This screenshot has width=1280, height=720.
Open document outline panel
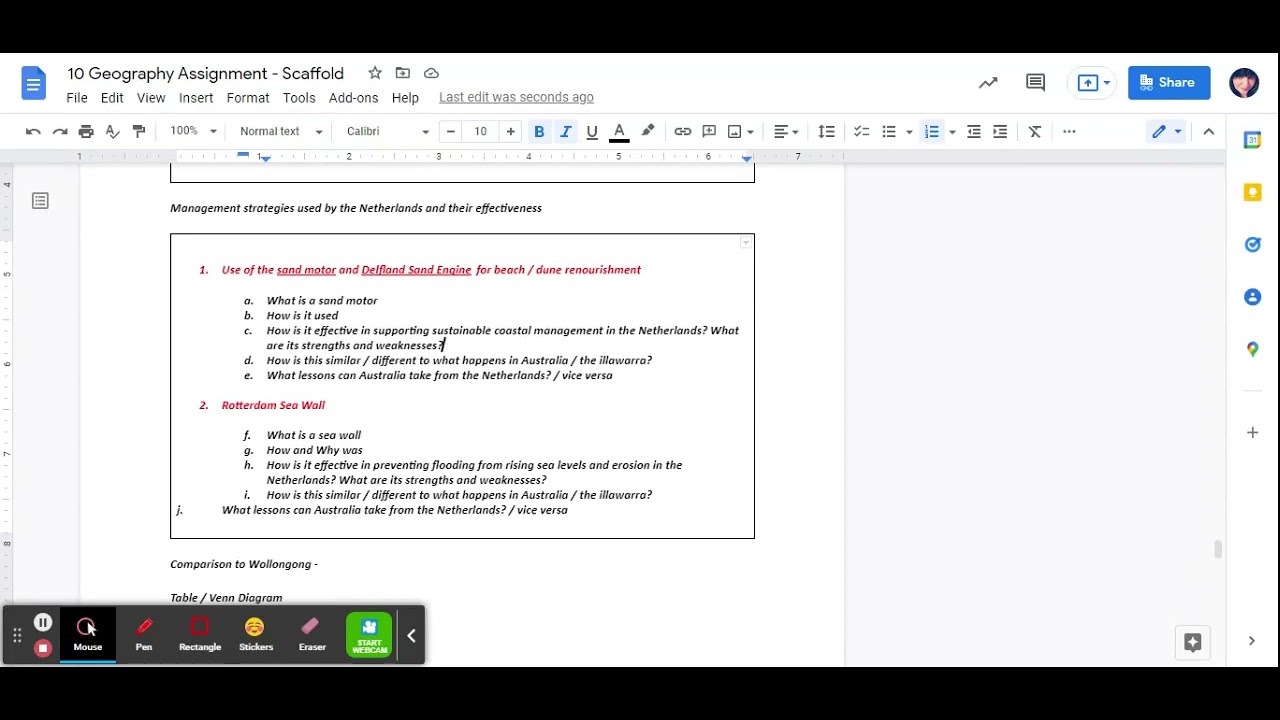click(40, 201)
